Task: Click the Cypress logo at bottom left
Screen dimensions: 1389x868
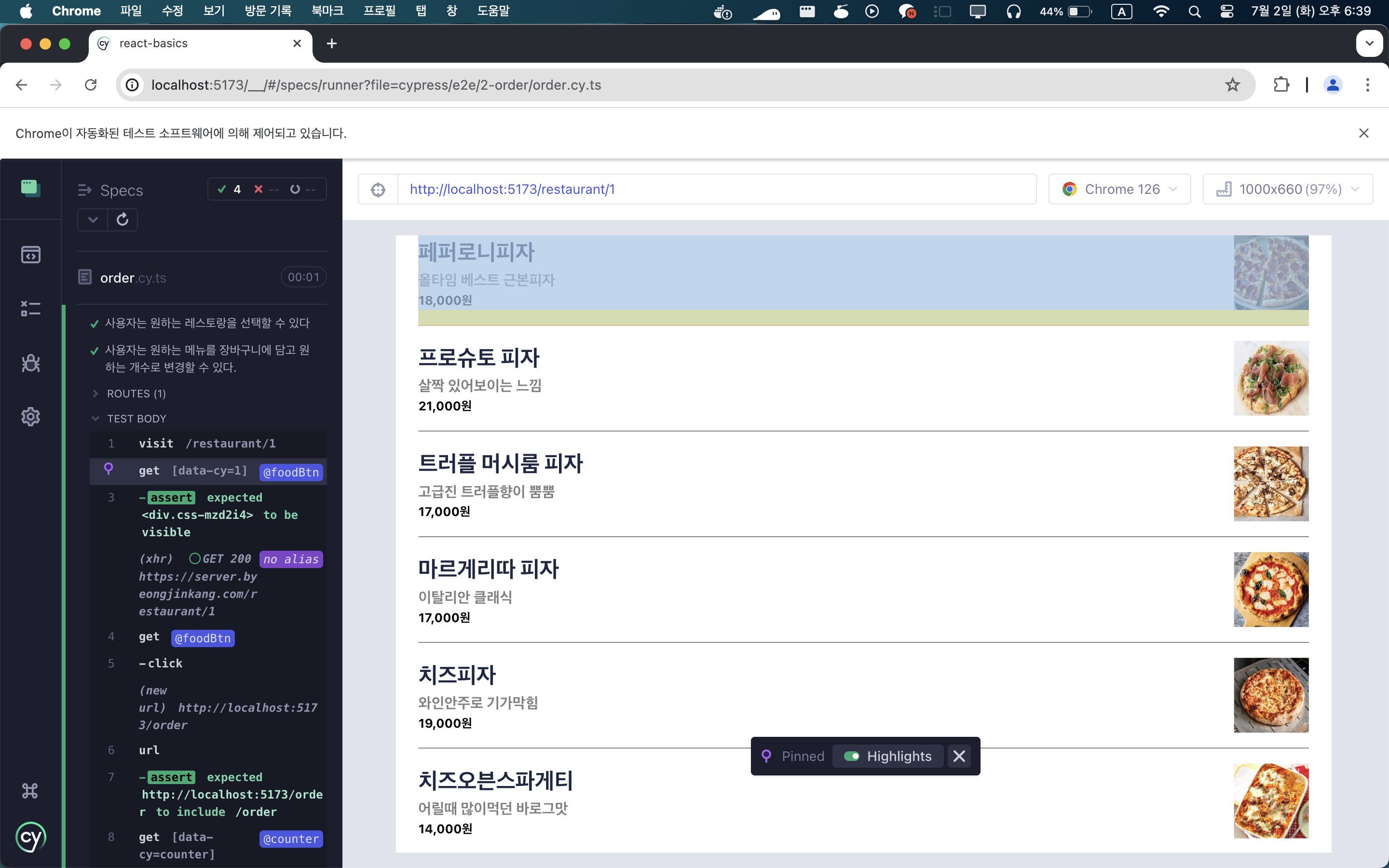Action: [x=30, y=838]
